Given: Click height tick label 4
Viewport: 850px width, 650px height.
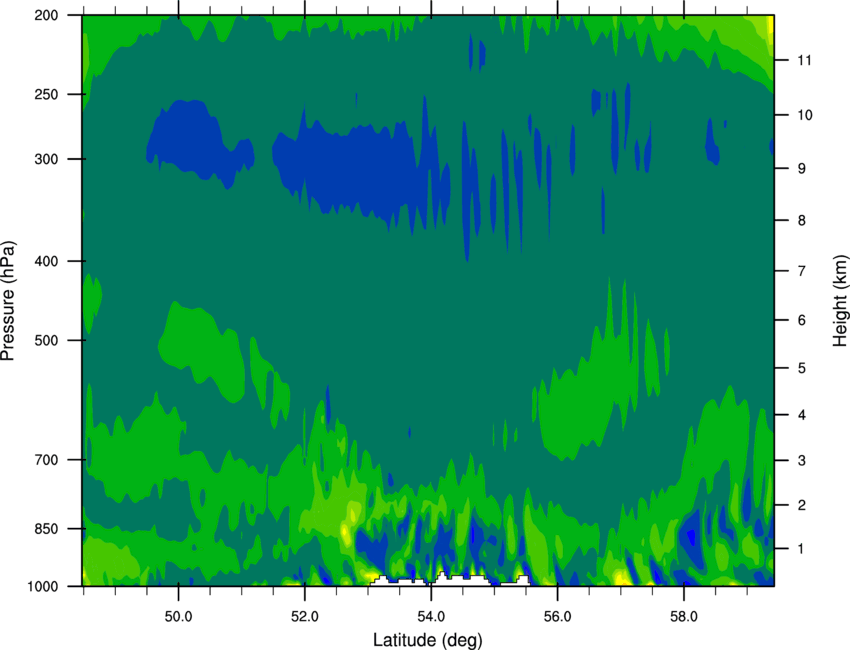Looking at the screenshot, I should 802,415.
